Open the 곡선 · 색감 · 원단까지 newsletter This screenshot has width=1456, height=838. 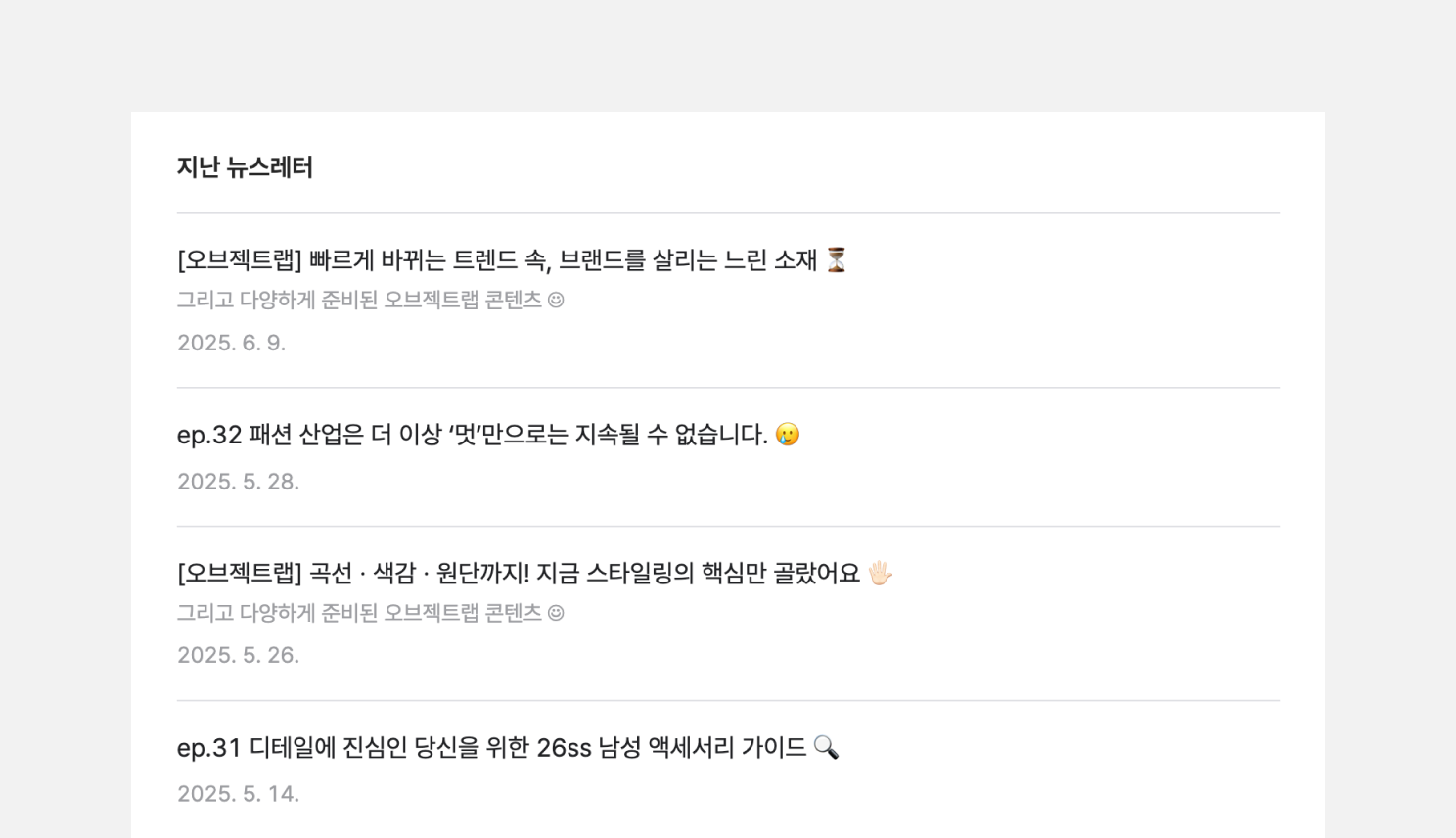tap(534, 574)
